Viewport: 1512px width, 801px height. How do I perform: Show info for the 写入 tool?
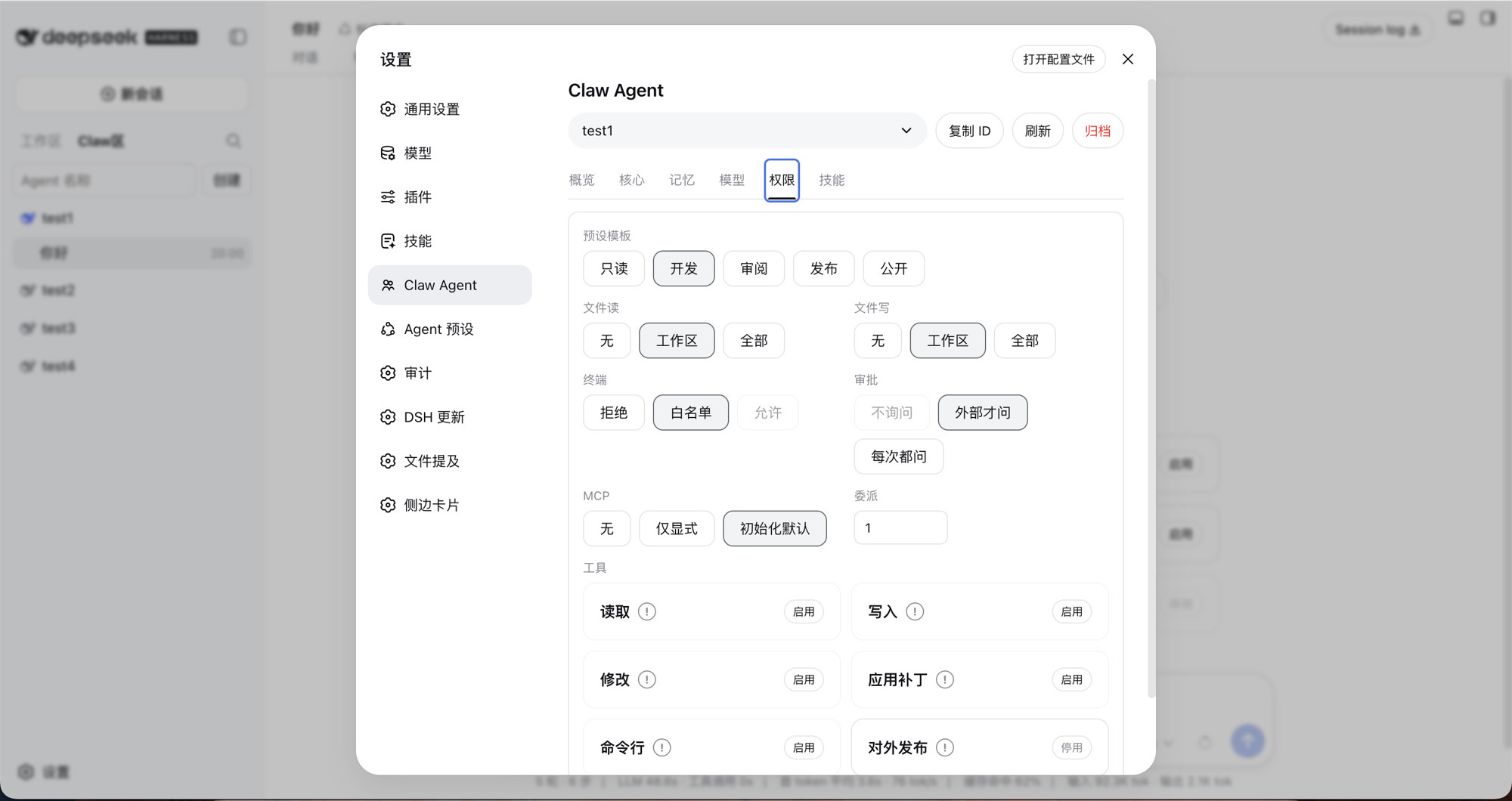[x=915, y=611]
